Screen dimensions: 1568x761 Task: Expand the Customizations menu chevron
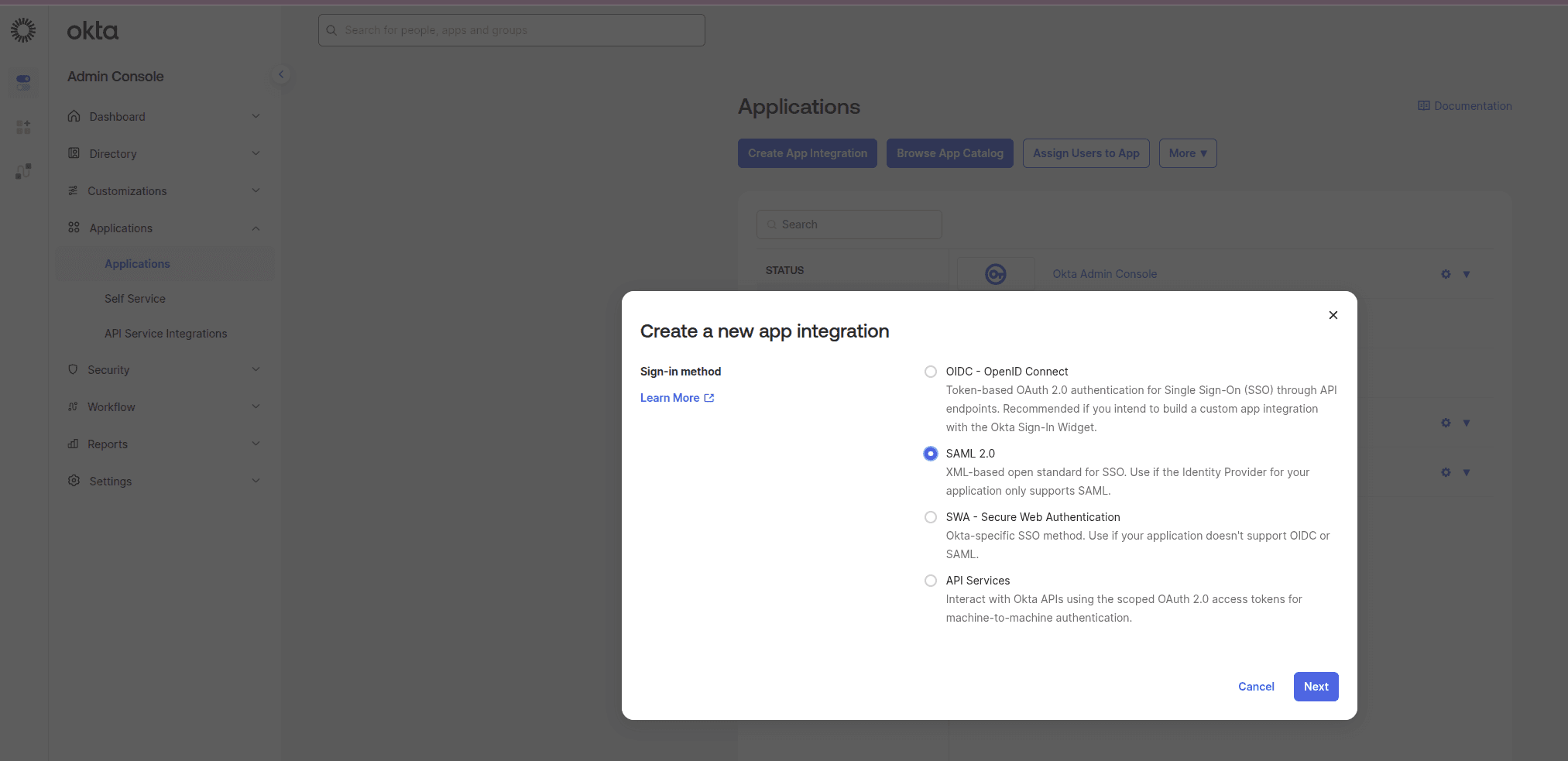click(256, 190)
